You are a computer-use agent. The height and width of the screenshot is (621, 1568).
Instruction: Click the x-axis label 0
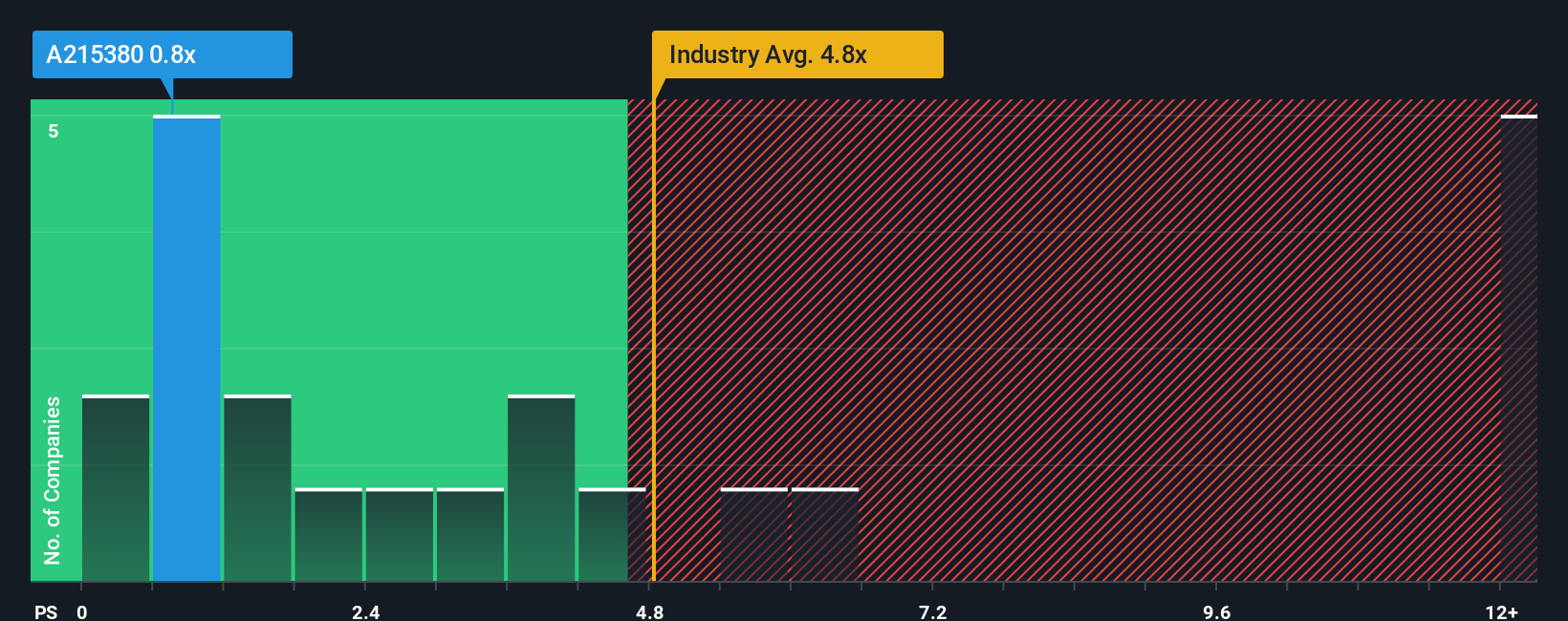click(x=82, y=611)
